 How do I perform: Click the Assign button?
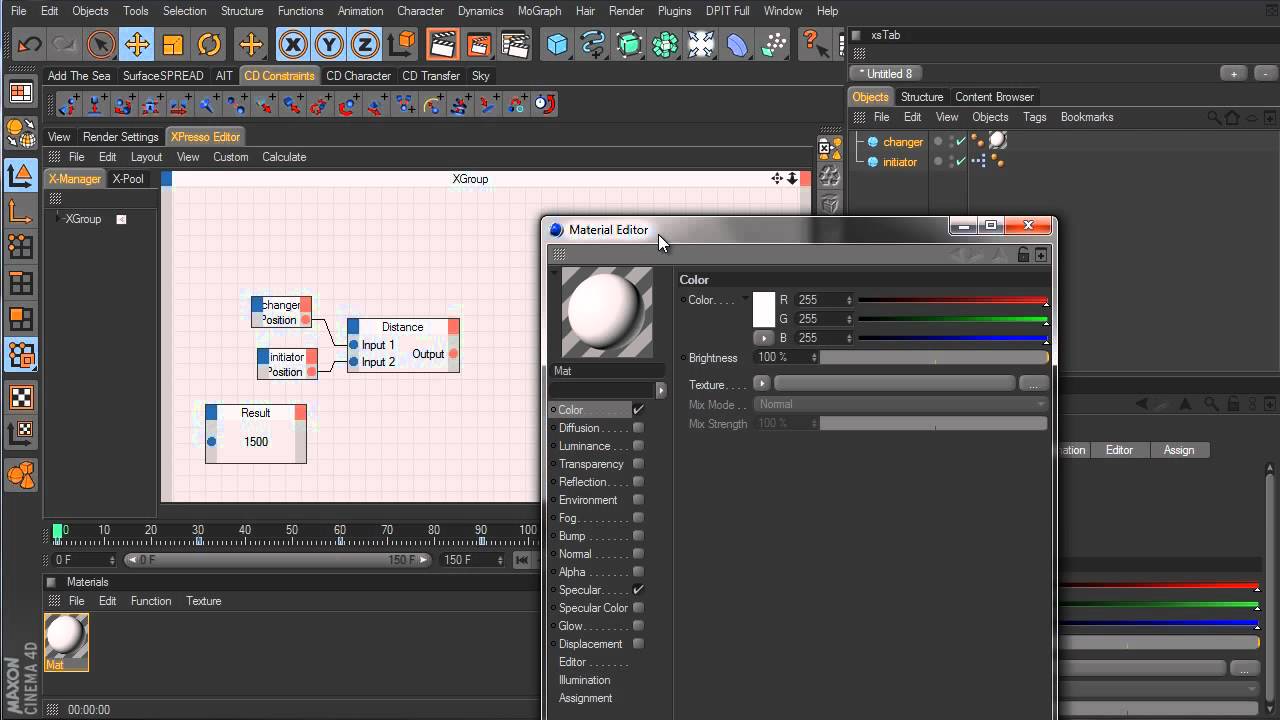pyautogui.click(x=1179, y=450)
